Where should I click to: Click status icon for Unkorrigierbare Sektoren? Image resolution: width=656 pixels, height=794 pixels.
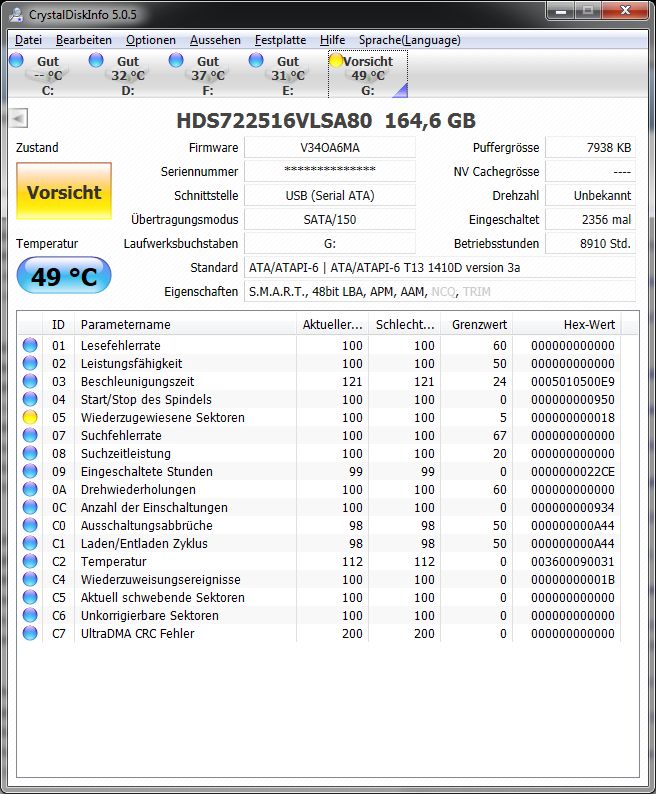[x=30, y=615]
